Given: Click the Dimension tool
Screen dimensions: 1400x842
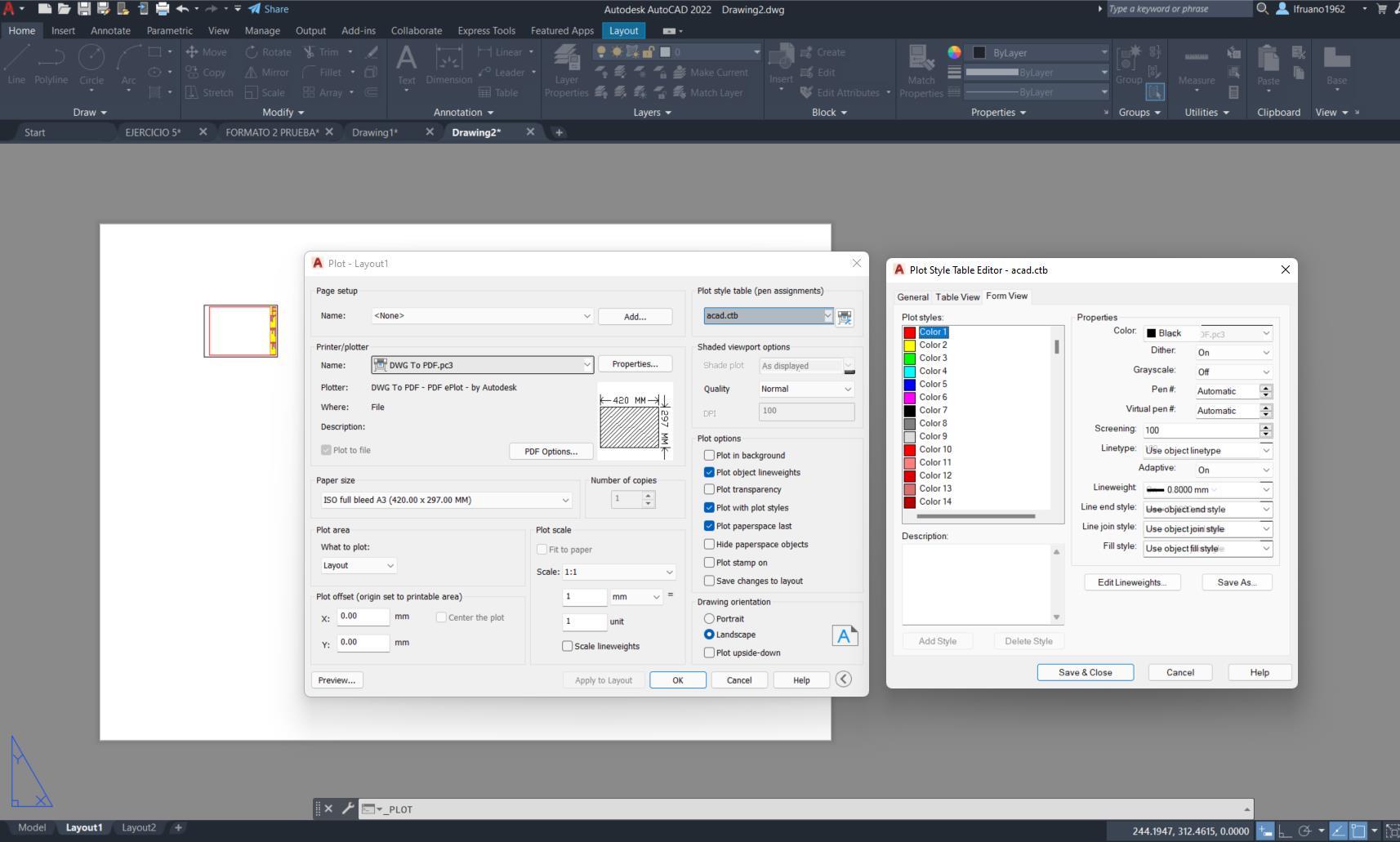Looking at the screenshot, I should coord(448,65).
